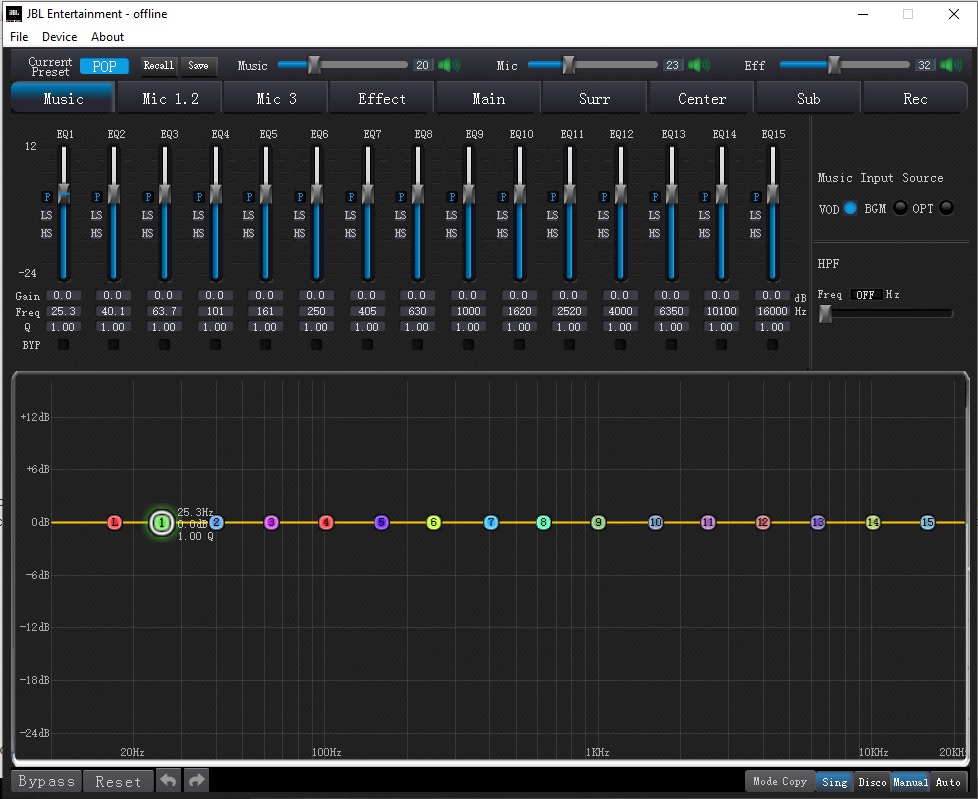Image resolution: width=978 pixels, height=799 pixels.
Task: Mute the Eff channel speaker icon
Action: pos(951,65)
